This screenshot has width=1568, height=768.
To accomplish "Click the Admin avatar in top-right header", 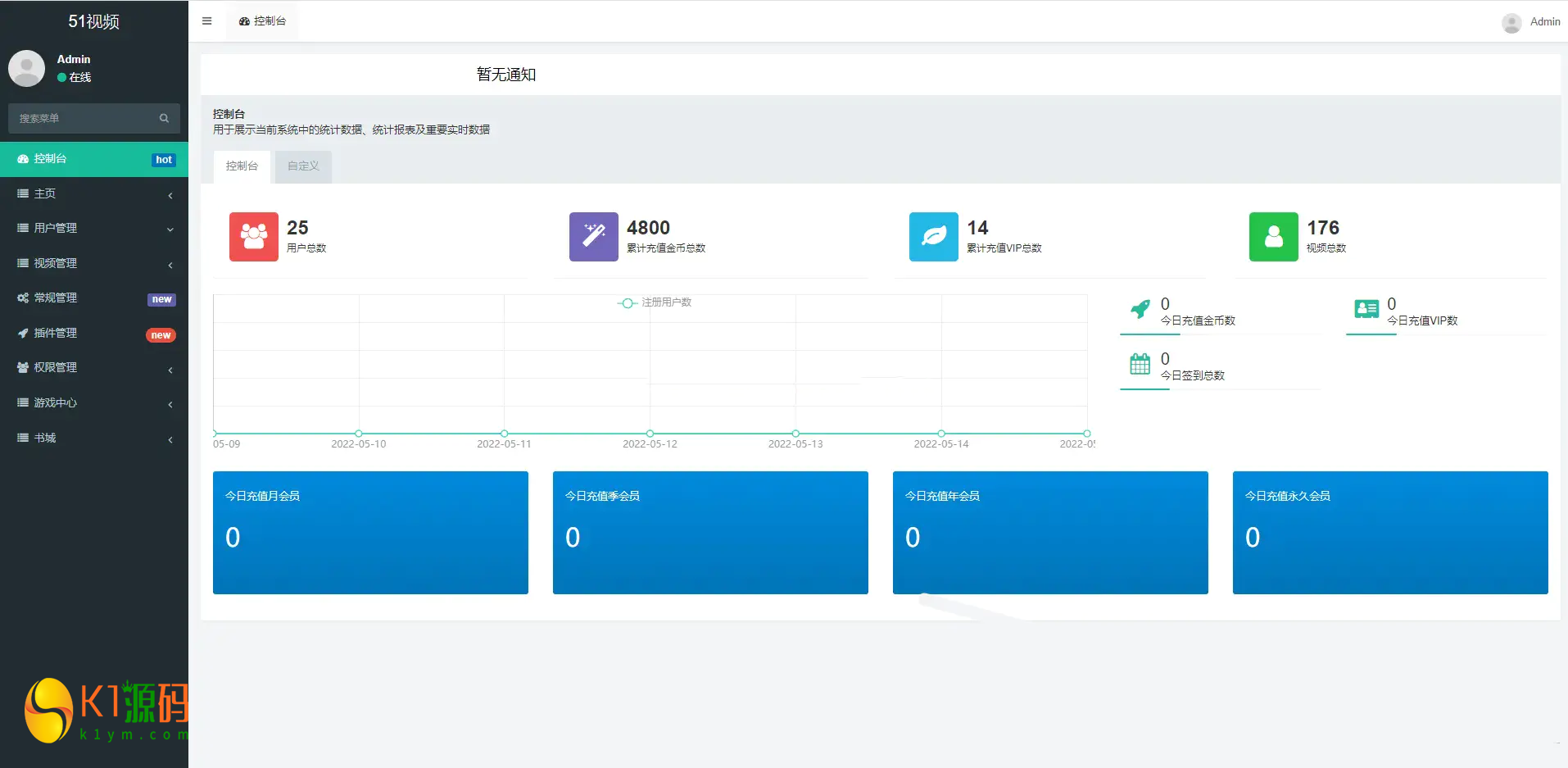I will click(x=1511, y=22).
